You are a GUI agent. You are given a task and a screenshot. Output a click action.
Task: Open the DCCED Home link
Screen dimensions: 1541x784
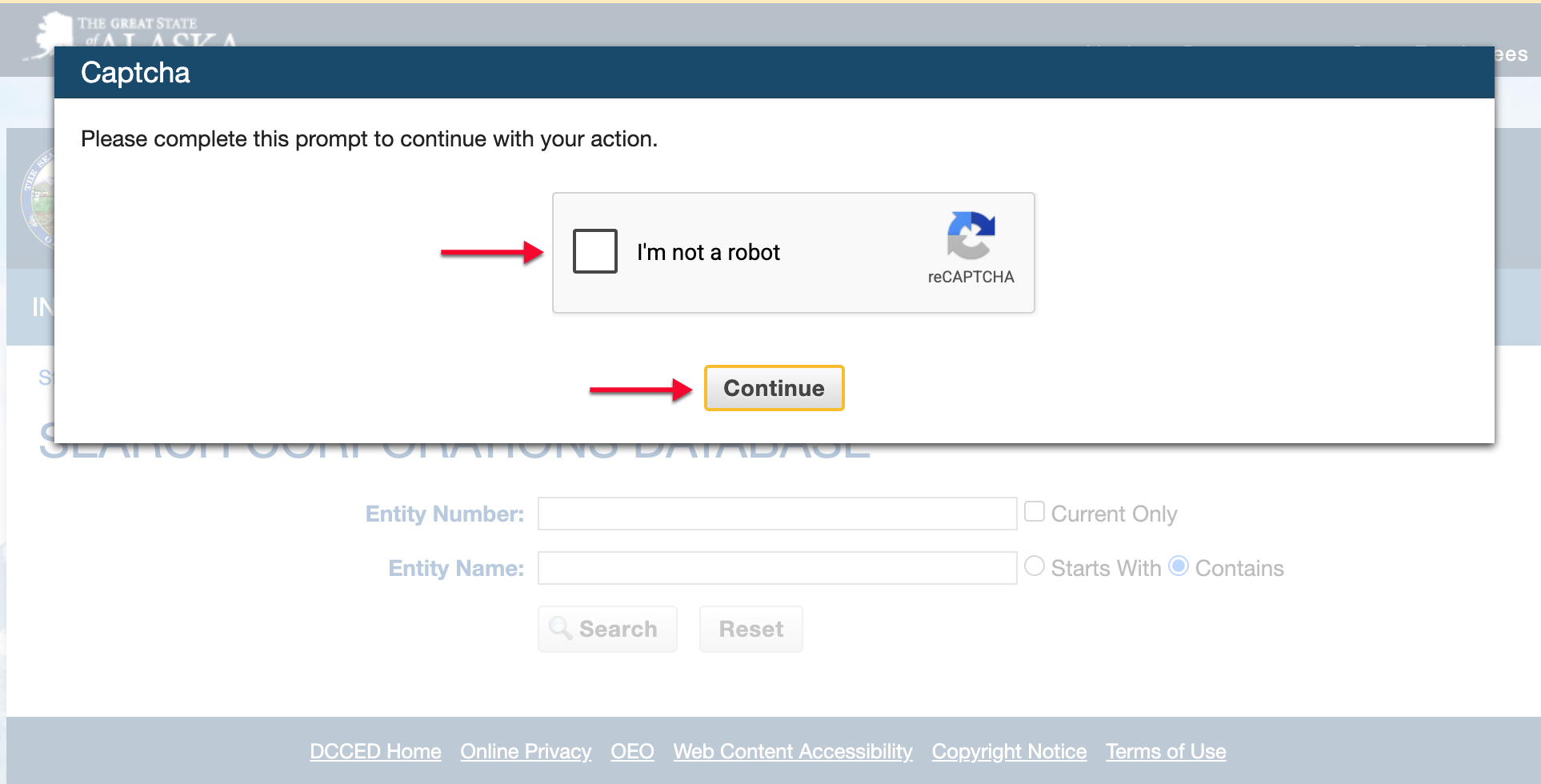(375, 751)
